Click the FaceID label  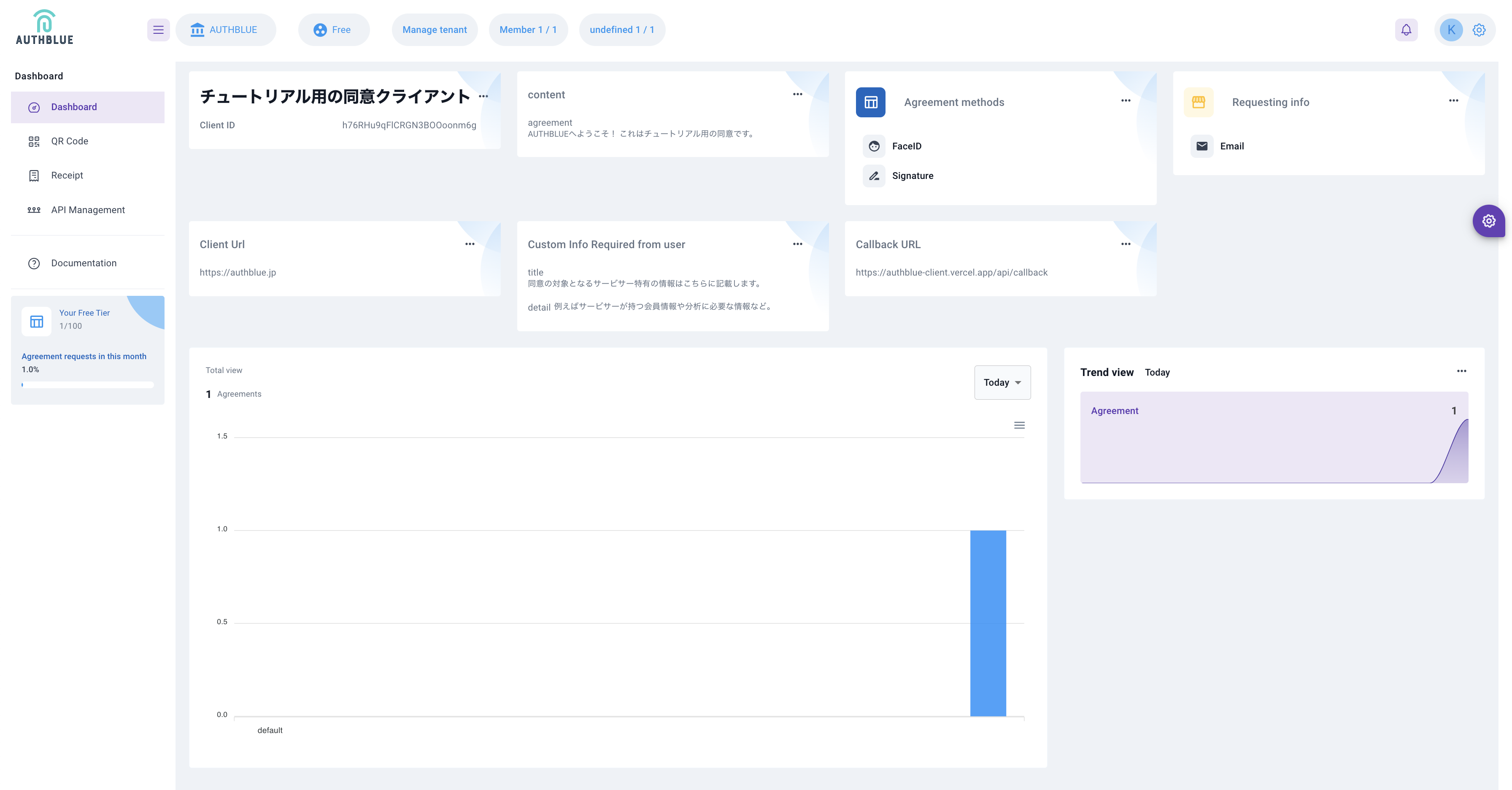click(x=906, y=146)
